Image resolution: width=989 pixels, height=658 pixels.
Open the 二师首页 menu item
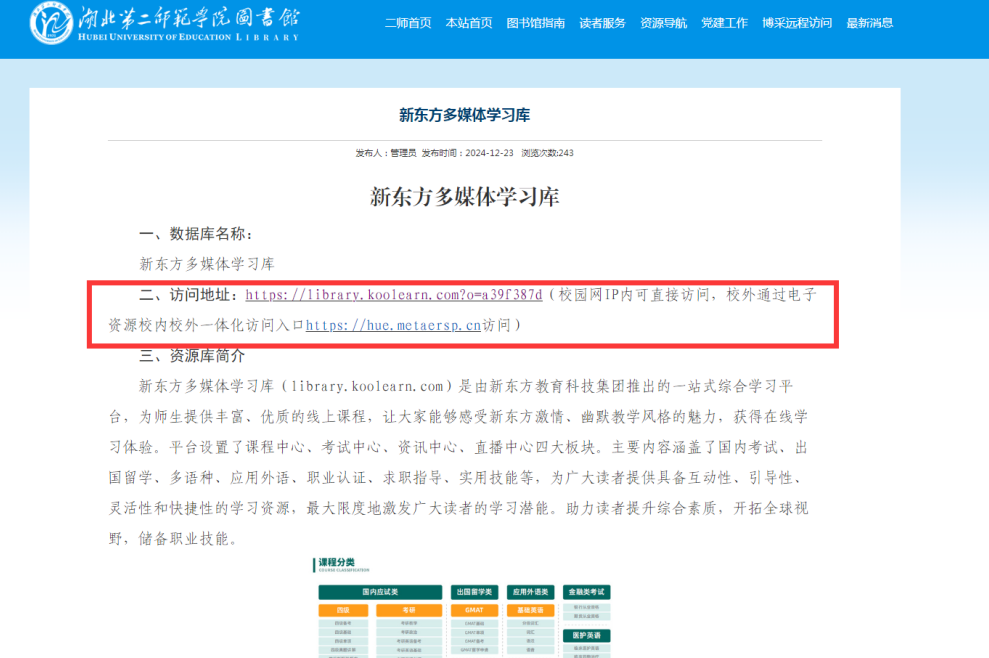(408, 23)
